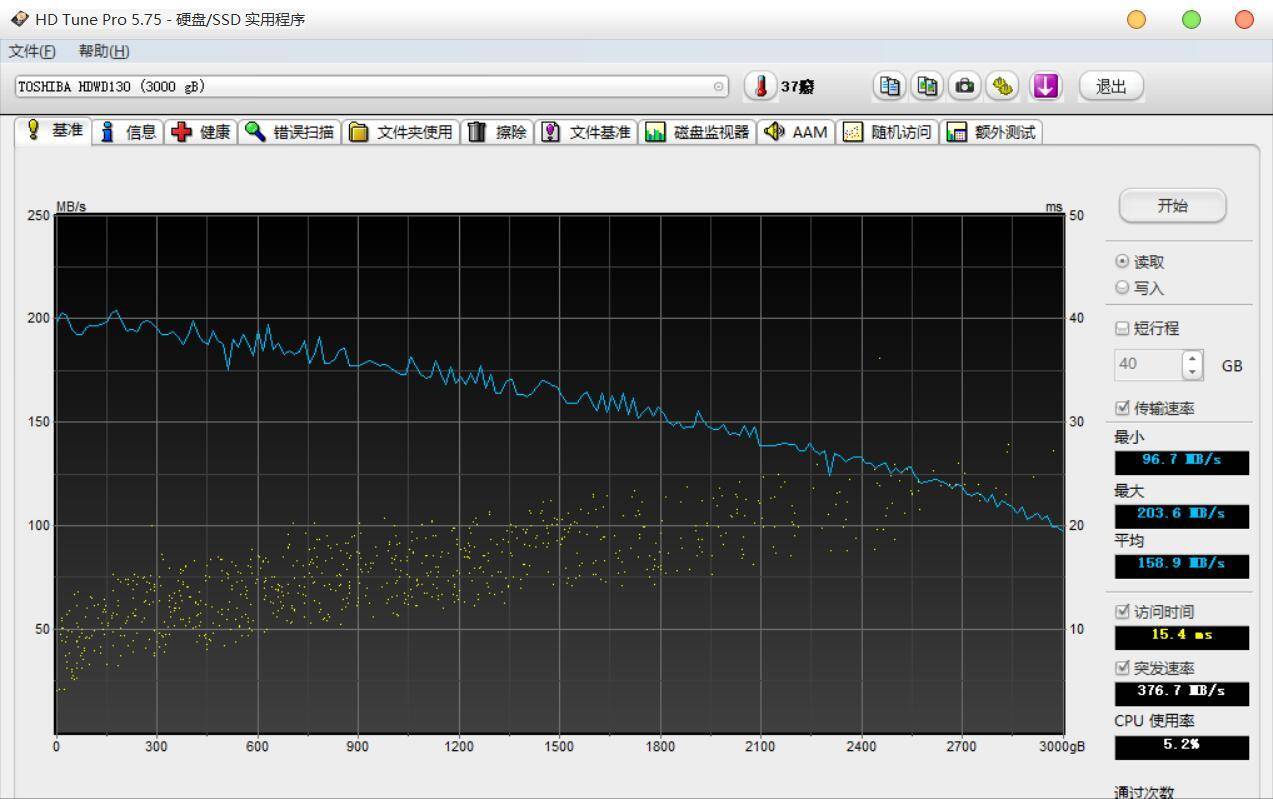Click the 退出 (Exit) button

pos(1111,87)
